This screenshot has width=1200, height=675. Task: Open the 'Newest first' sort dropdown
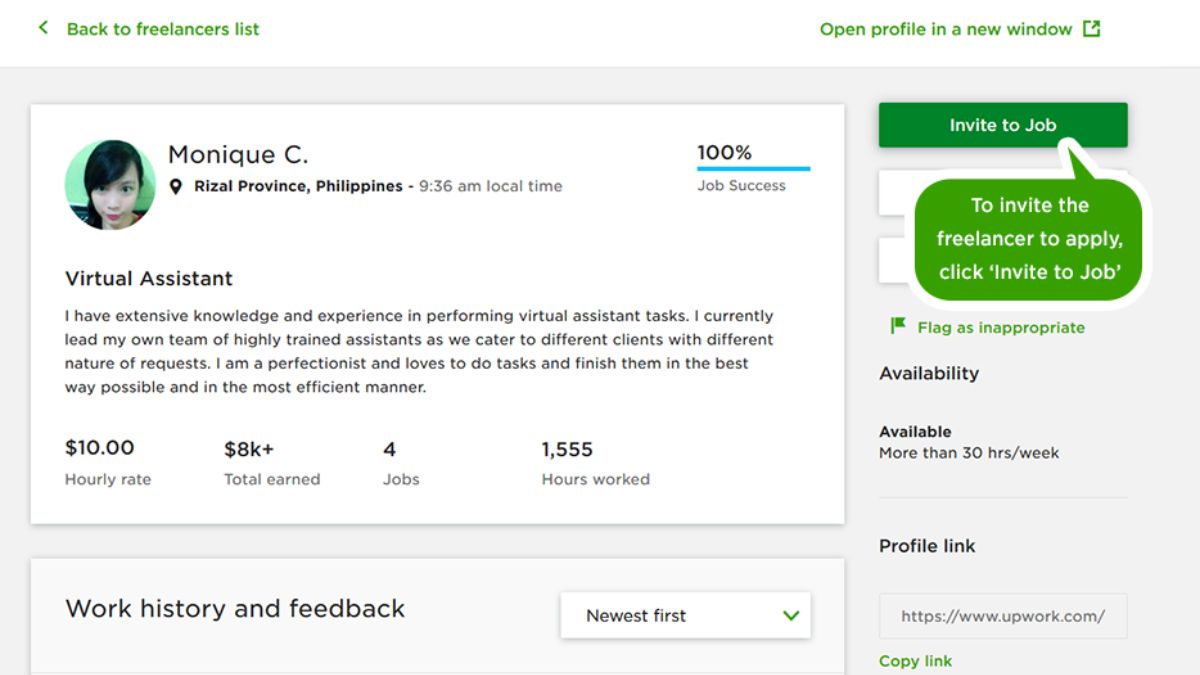(x=685, y=615)
